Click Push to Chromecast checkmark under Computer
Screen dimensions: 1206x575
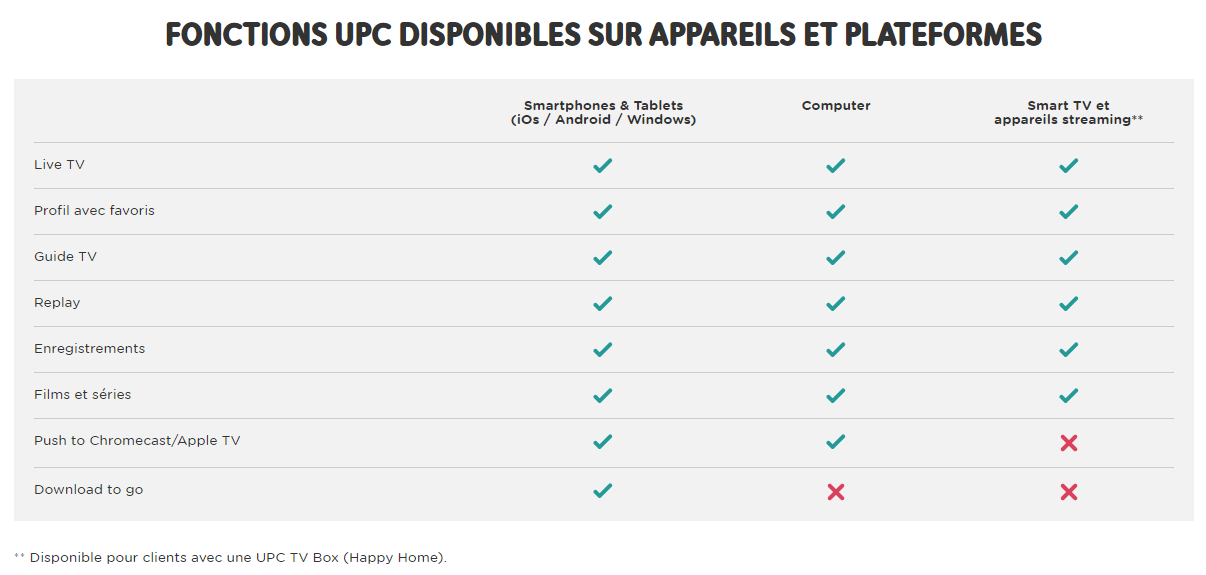pyautogui.click(x=836, y=442)
